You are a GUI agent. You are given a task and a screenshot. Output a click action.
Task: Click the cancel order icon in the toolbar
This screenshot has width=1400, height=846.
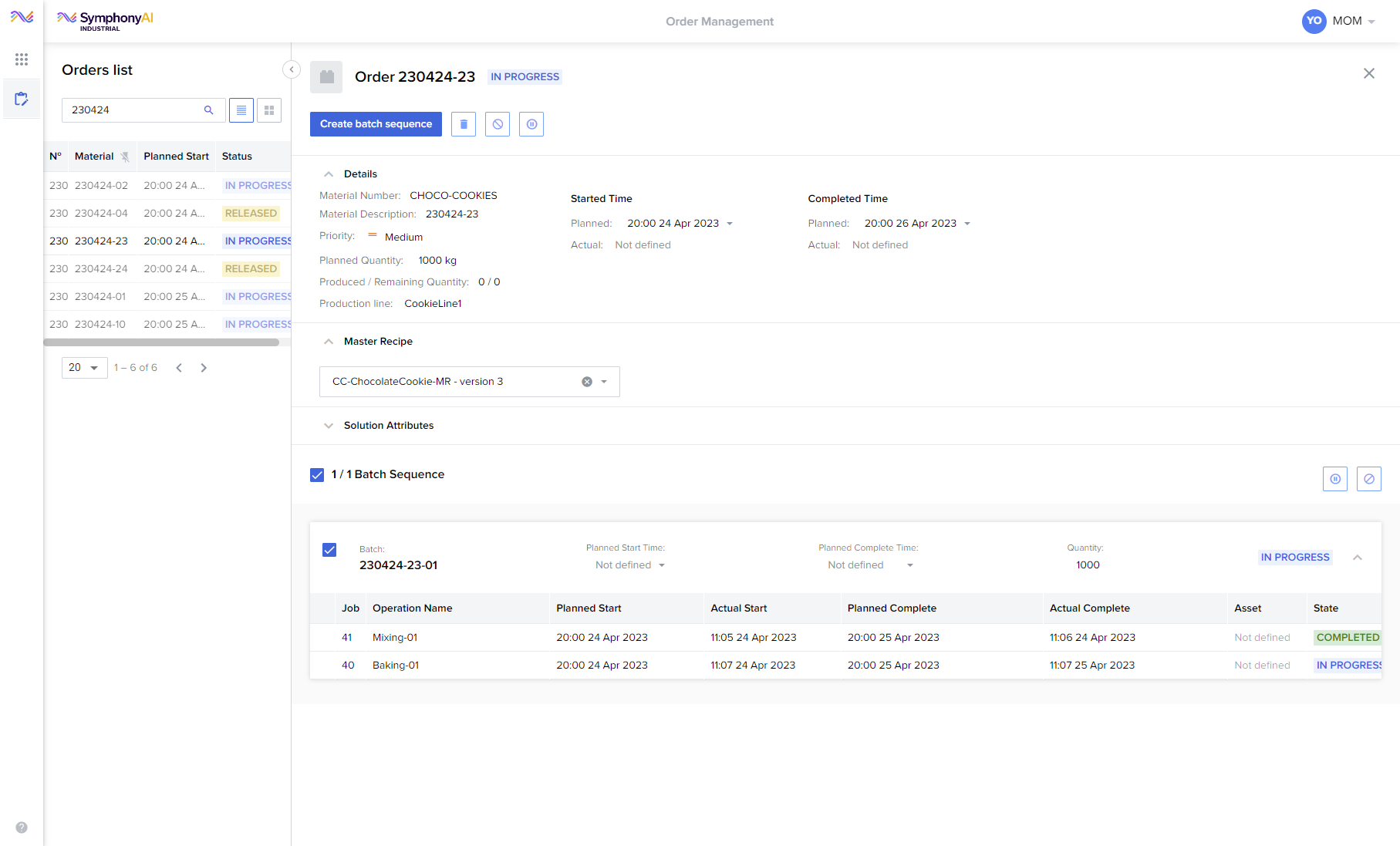click(498, 124)
